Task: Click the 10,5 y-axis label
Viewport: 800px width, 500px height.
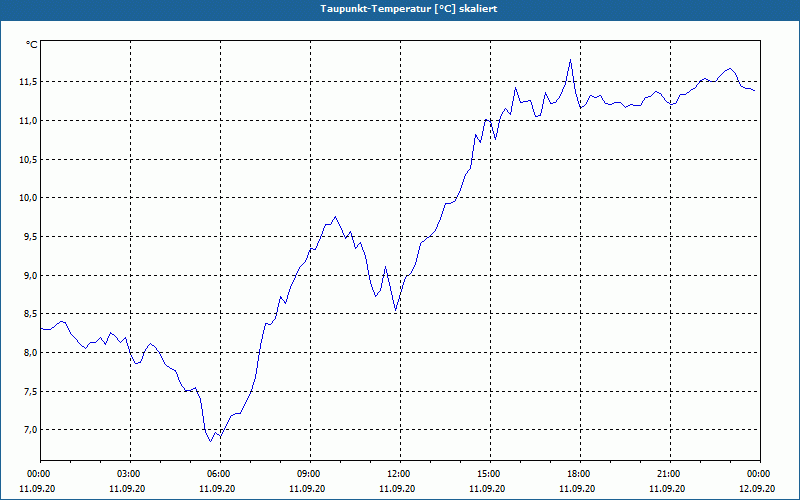Action: tap(27, 159)
